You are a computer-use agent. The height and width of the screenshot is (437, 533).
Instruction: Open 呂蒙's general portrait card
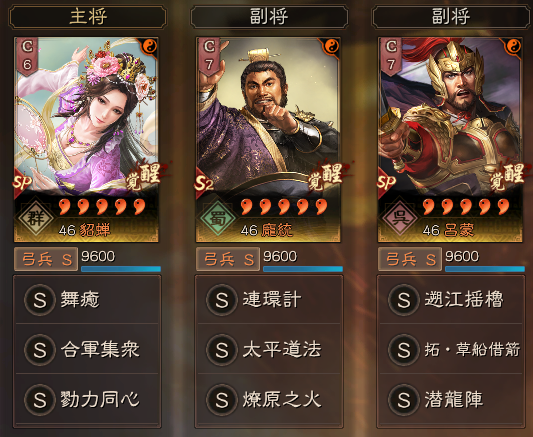click(x=450, y=140)
